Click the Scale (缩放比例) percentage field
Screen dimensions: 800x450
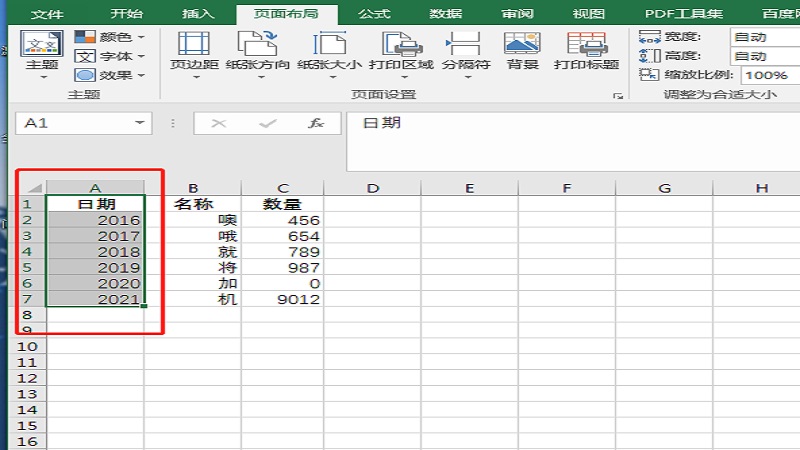click(x=768, y=75)
